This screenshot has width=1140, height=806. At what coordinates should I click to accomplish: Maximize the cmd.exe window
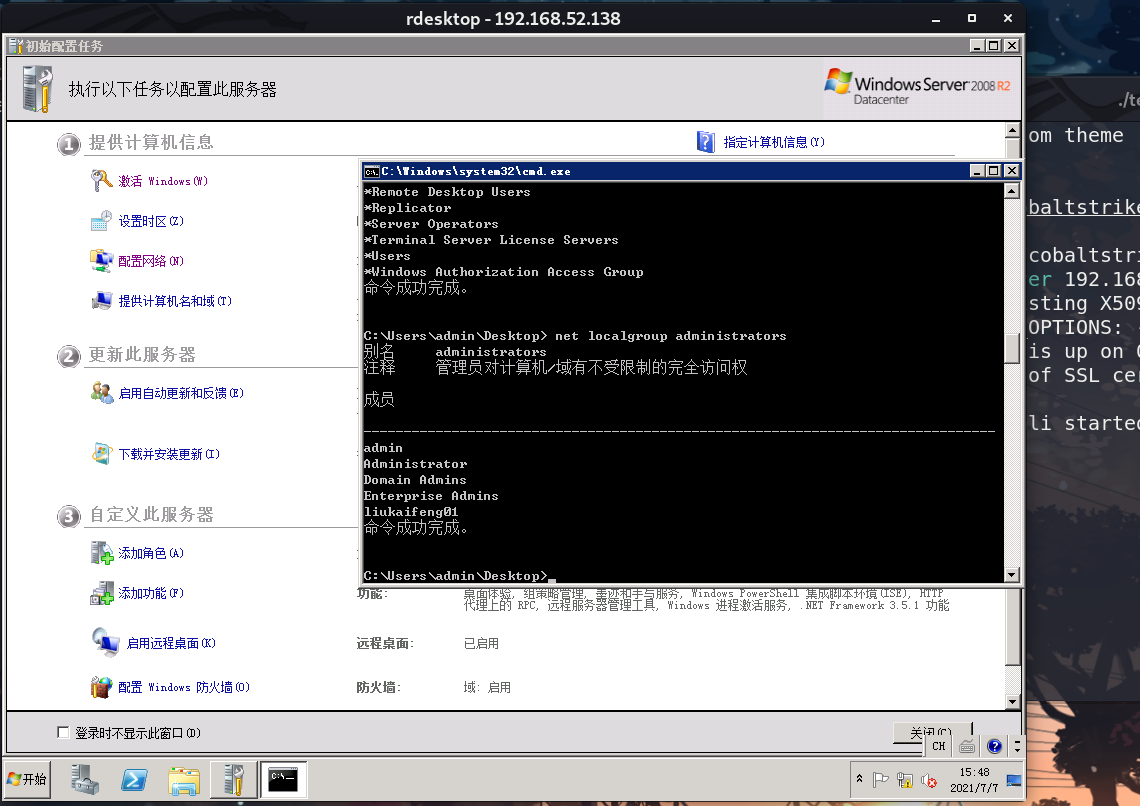[994, 171]
